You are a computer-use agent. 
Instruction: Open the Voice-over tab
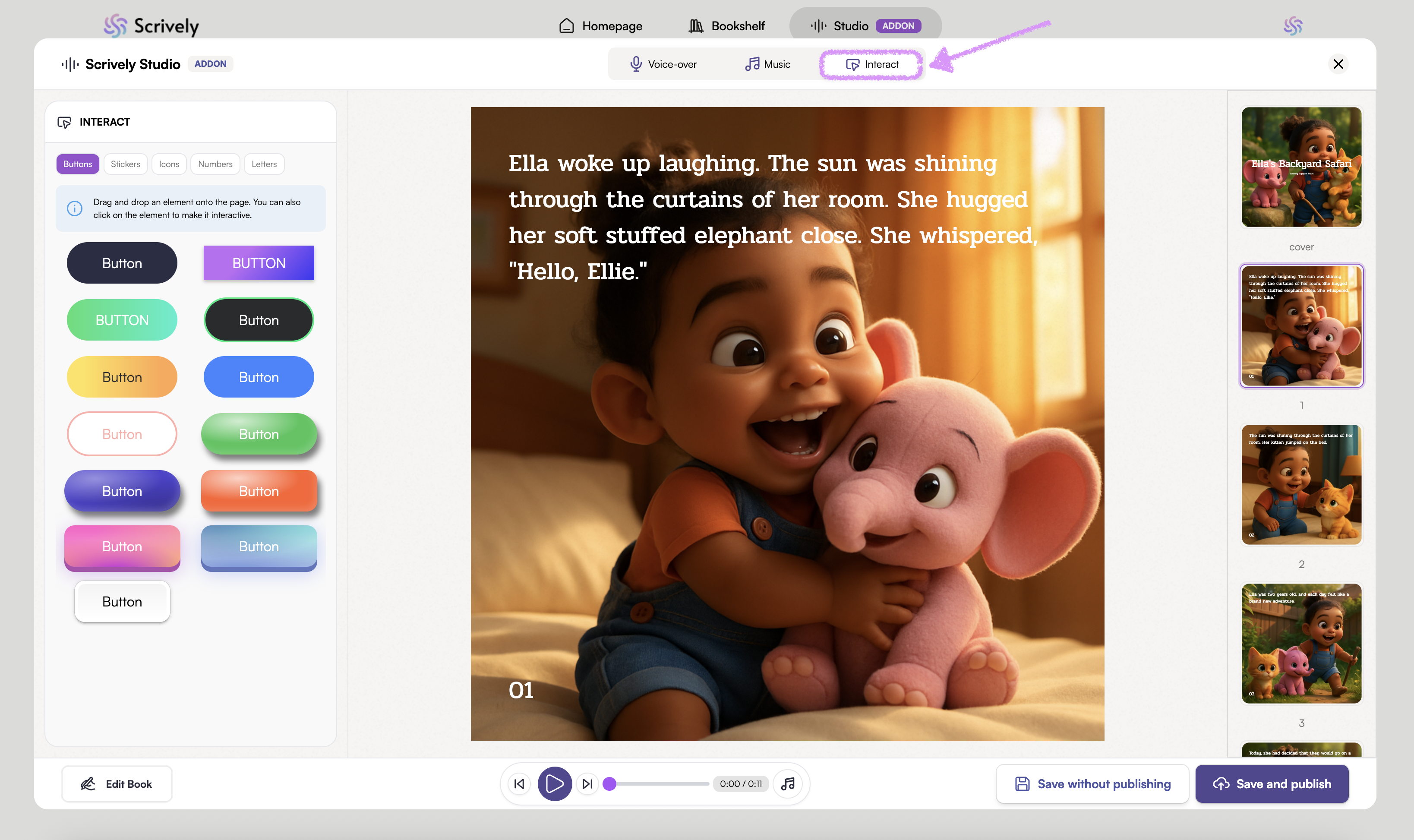coord(663,64)
